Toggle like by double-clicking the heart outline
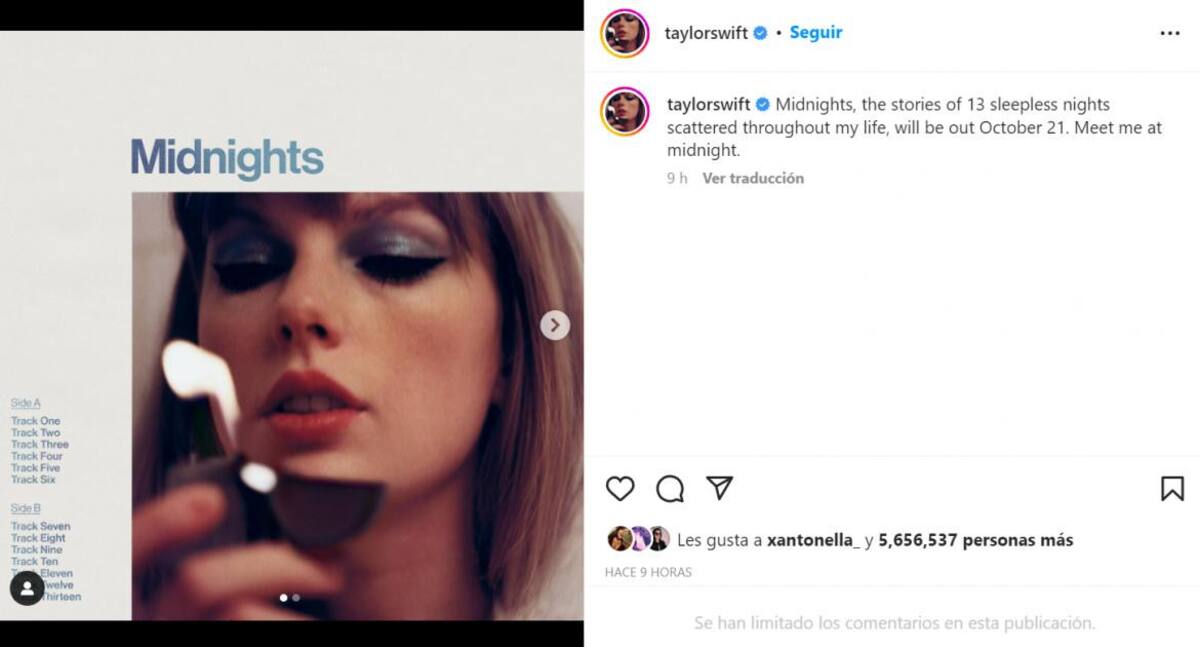Screen dimensions: 1200x647 620,489
